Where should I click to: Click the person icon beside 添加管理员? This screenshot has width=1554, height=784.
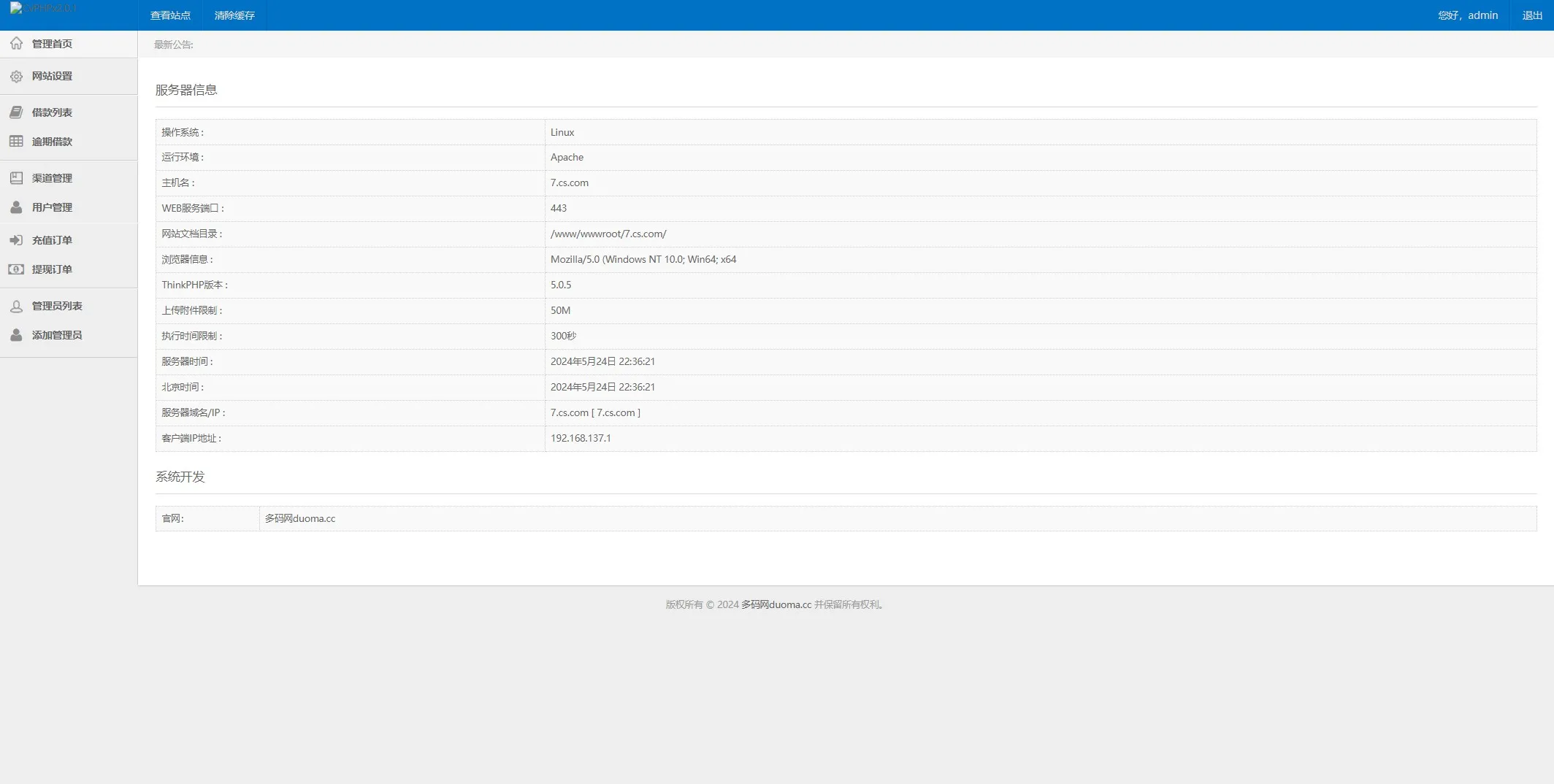pos(16,335)
